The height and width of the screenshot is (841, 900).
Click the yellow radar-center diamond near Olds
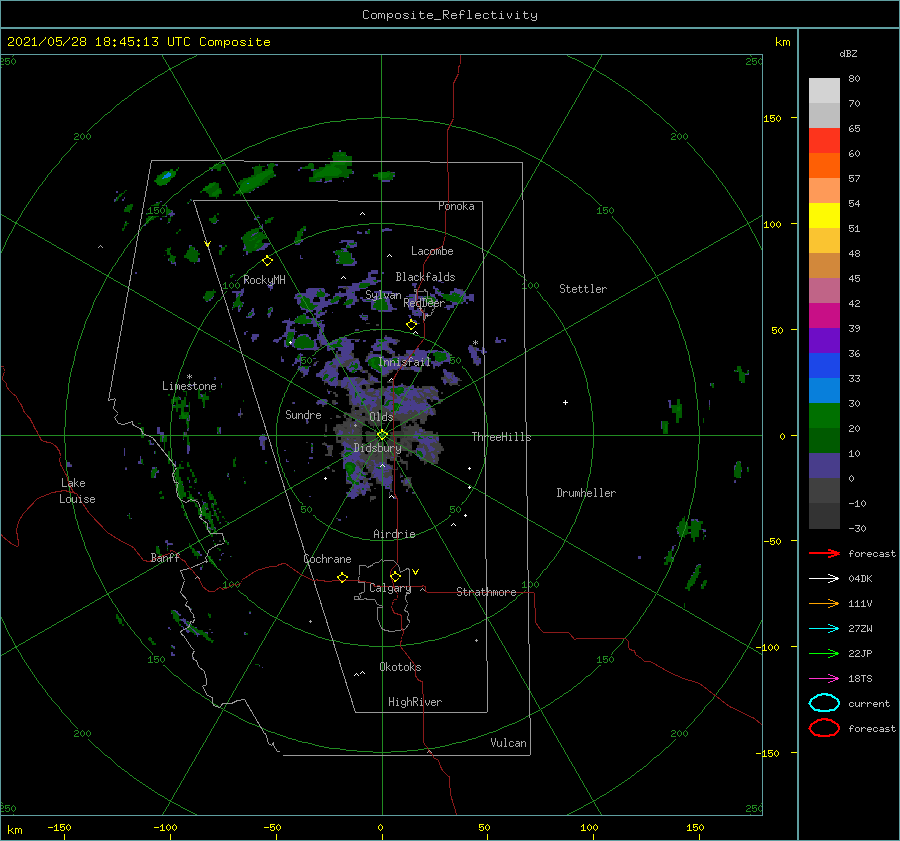[x=382, y=435]
